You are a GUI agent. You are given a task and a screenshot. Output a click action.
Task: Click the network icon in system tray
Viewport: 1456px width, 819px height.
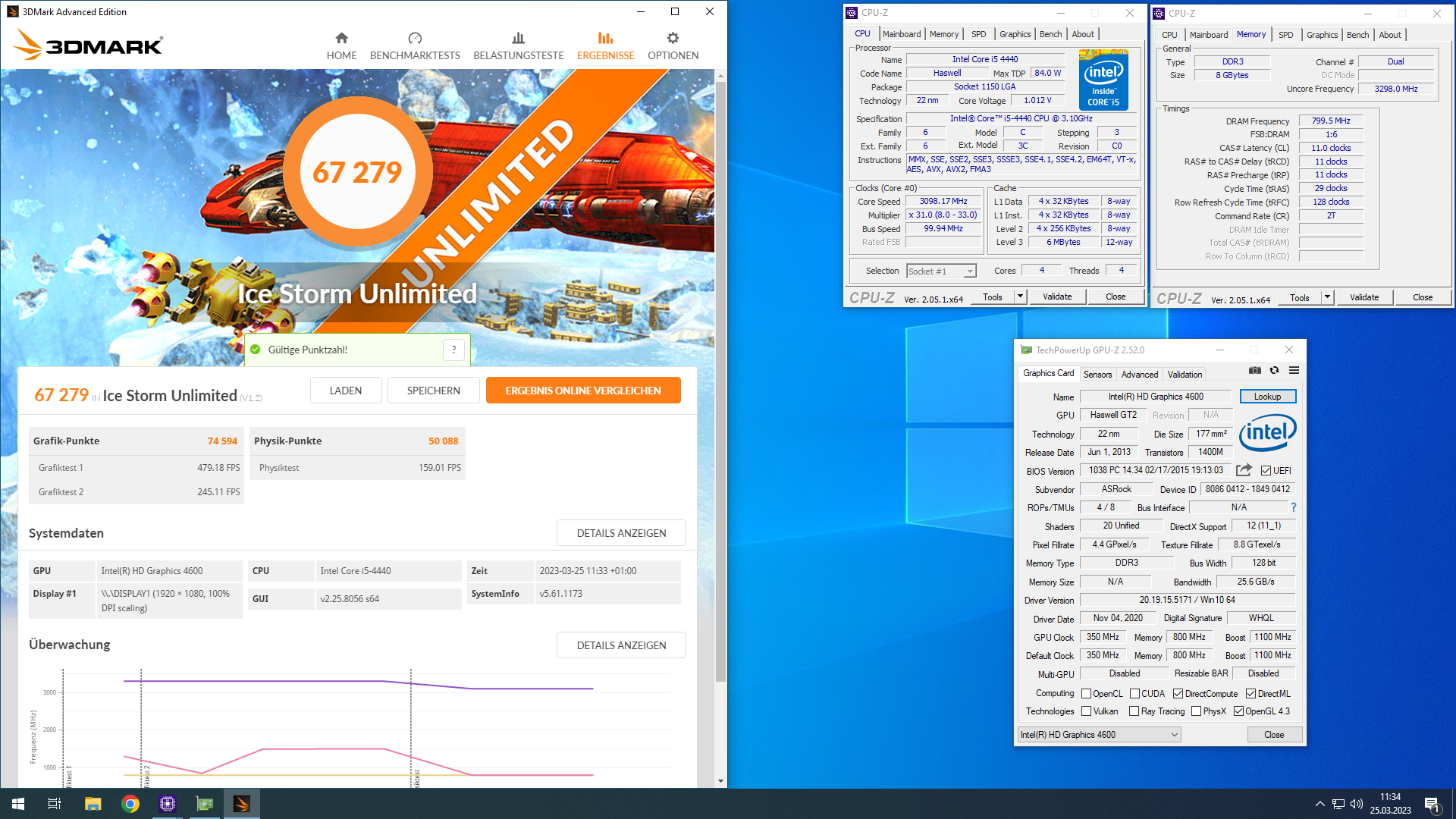coord(1338,804)
